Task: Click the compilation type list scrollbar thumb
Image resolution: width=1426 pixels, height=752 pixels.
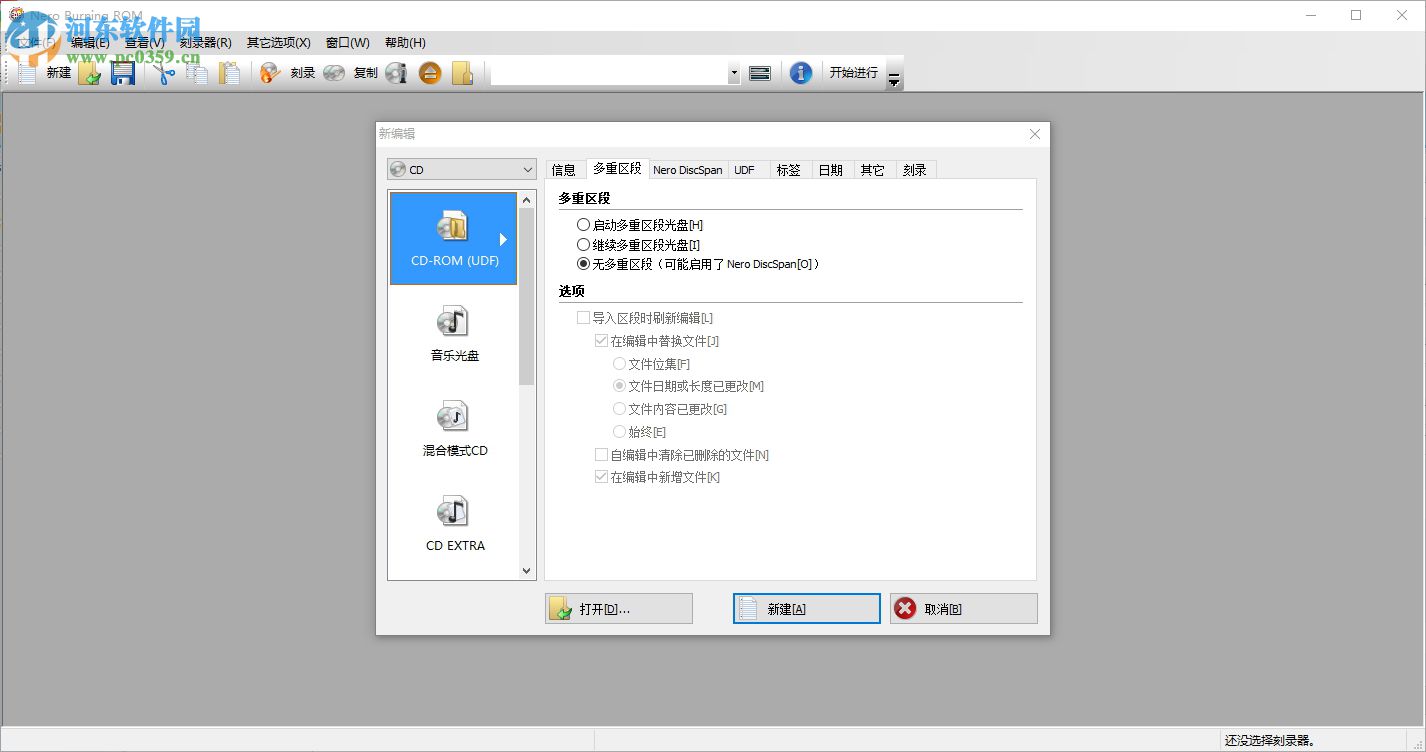Action: pyautogui.click(x=527, y=296)
